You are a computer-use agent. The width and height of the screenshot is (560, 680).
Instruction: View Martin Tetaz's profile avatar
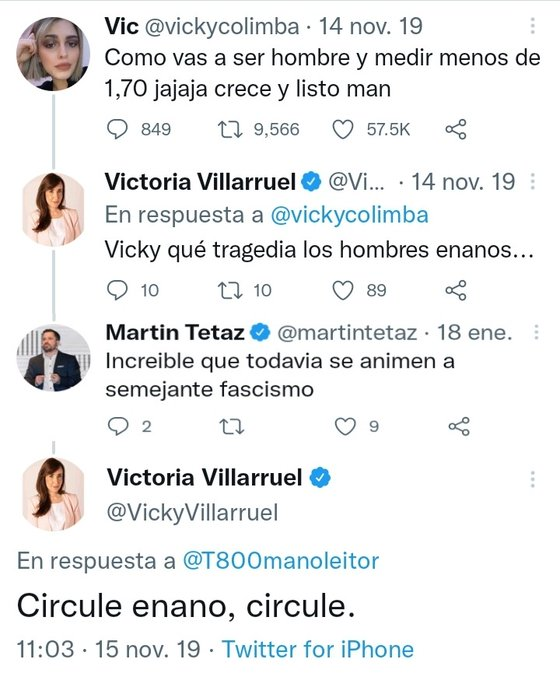coord(53,358)
